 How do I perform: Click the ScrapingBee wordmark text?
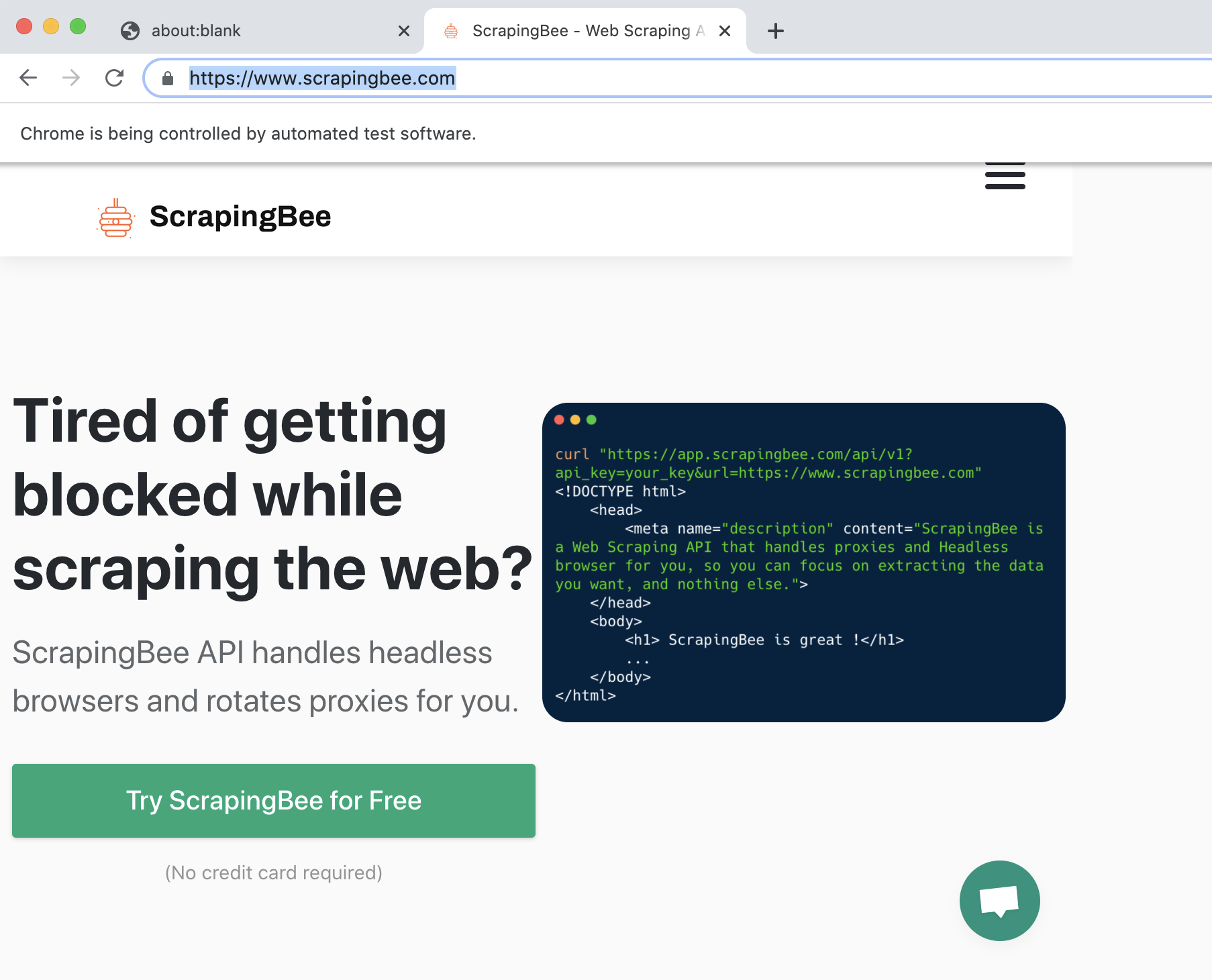(x=239, y=216)
